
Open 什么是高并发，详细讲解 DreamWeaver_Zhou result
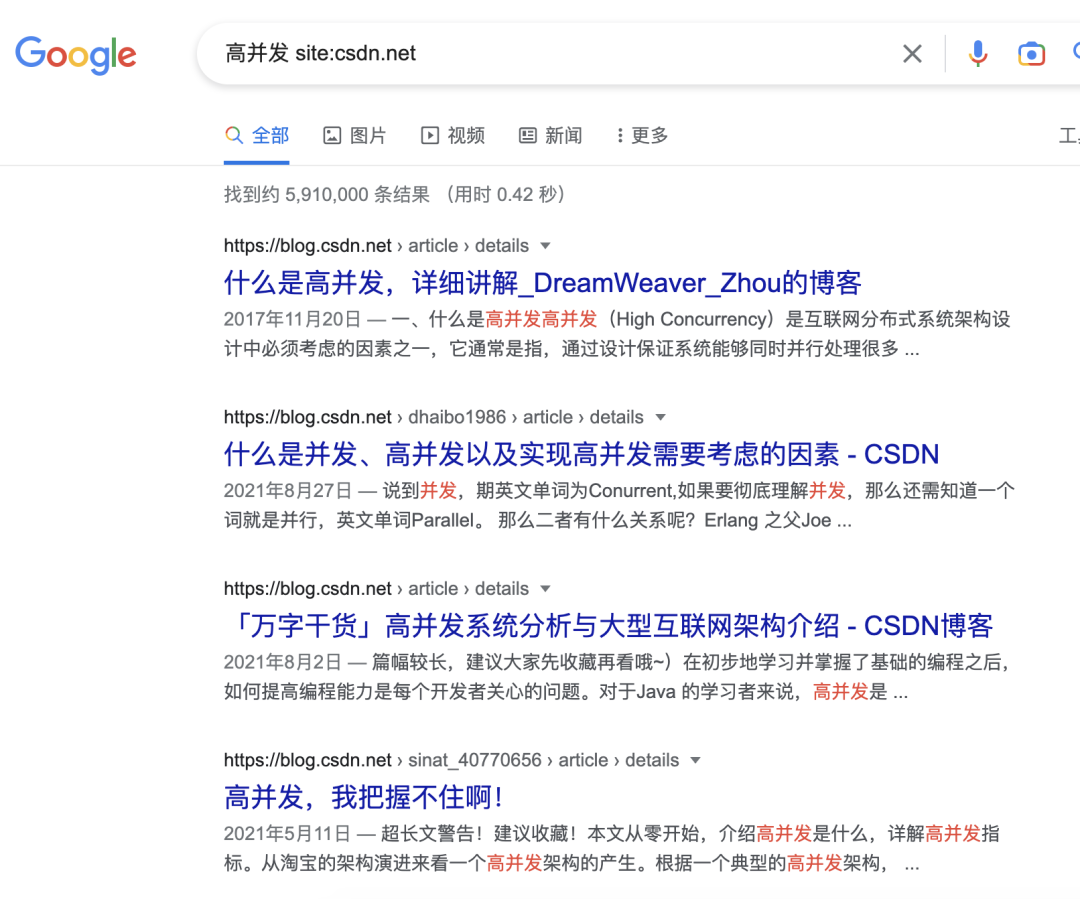(x=543, y=283)
